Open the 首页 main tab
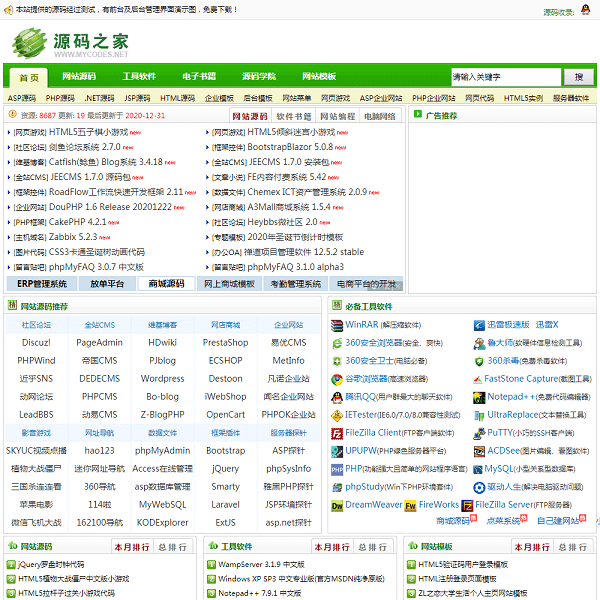Image resolution: width=600 pixels, height=600 pixels. click(x=29, y=78)
